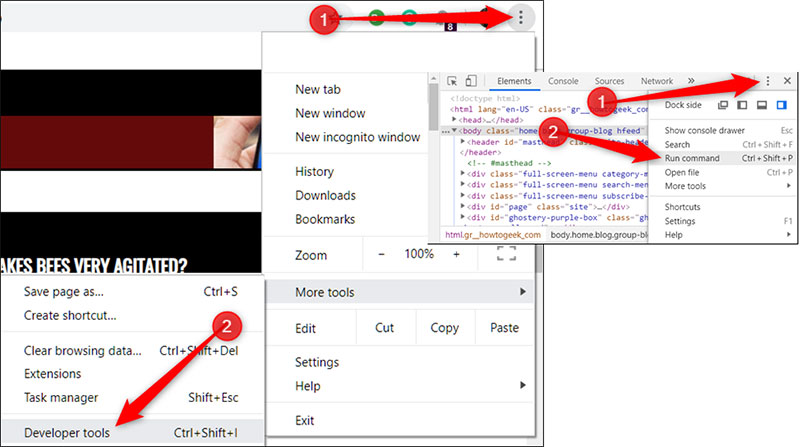Click the html.gr__howtogeek_com breadcrumb
The height and width of the screenshot is (447, 800).
(x=492, y=234)
